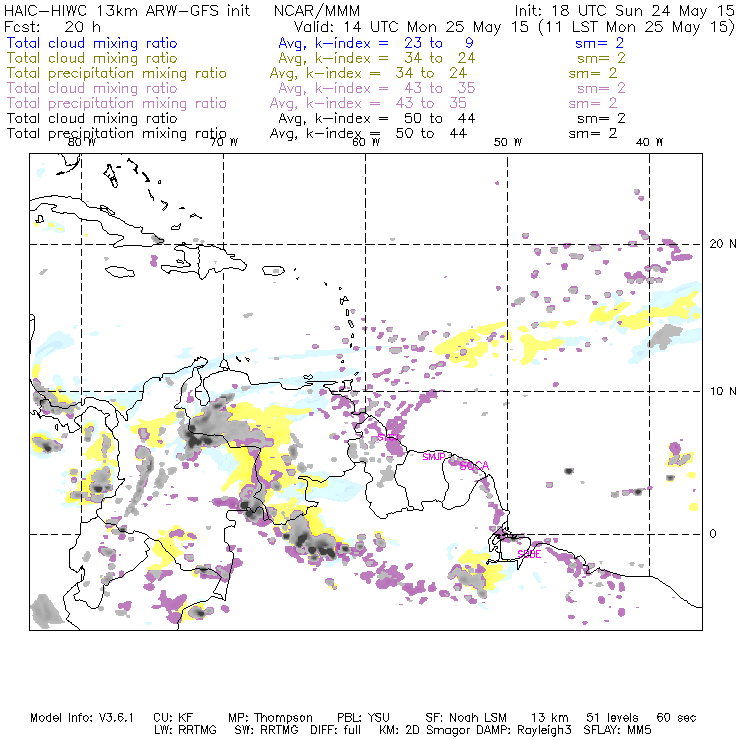Select the 'Valid: 14 UTC Mon 25 May 15' text

411,26
